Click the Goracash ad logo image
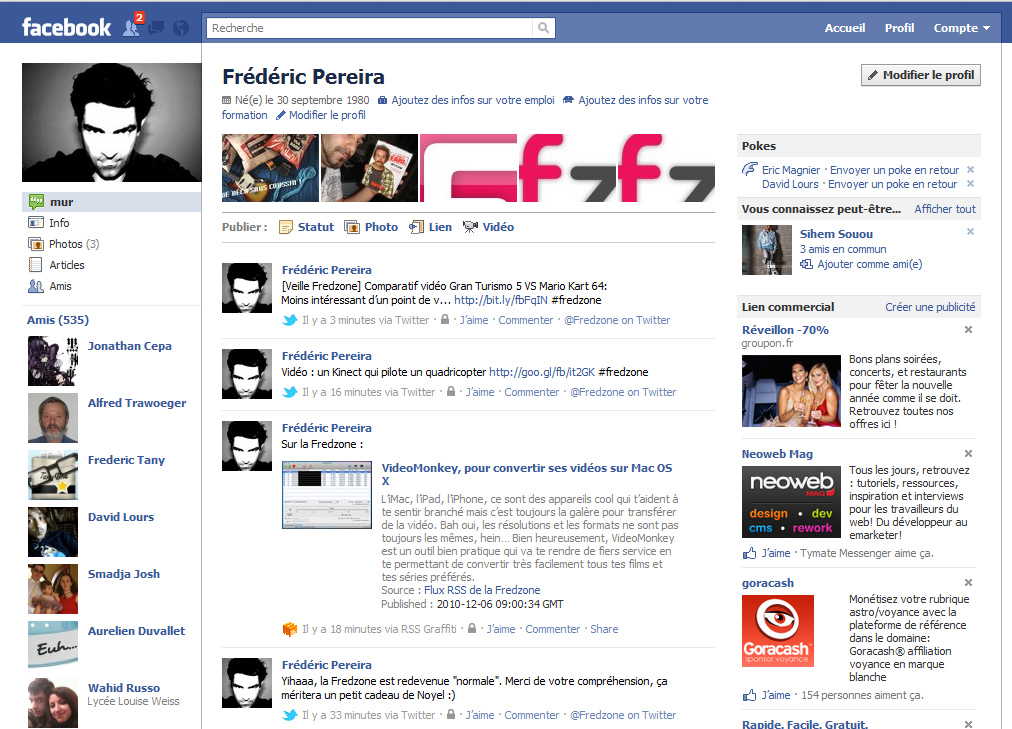1012x729 pixels. [x=778, y=630]
